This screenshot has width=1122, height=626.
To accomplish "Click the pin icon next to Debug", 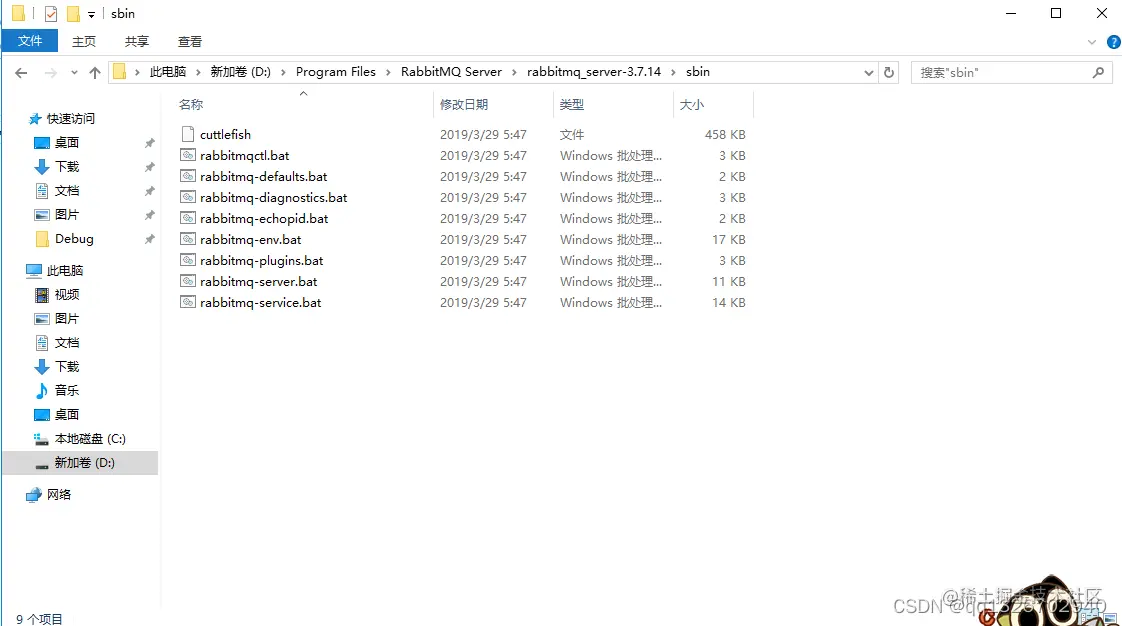I will point(150,239).
